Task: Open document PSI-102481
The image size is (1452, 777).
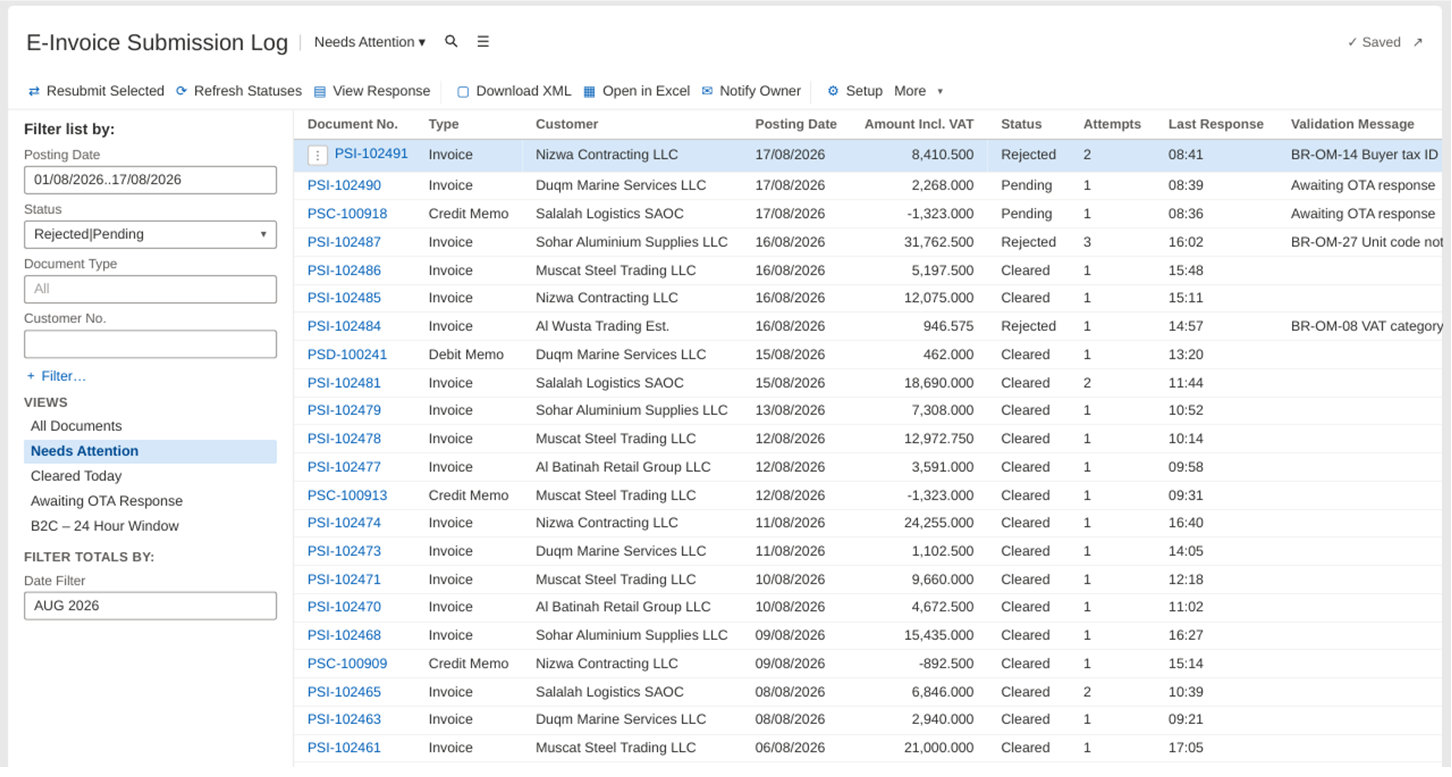Action: (x=344, y=383)
